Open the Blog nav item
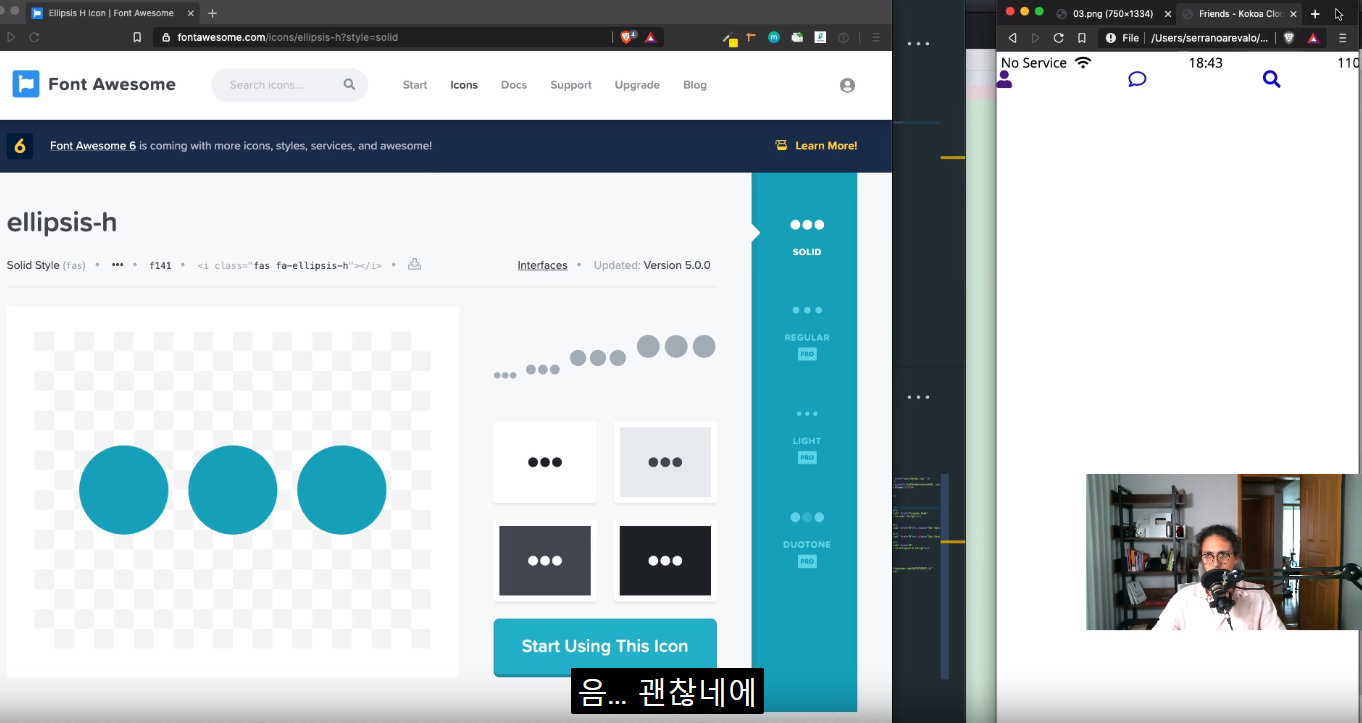 (x=695, y=85)
